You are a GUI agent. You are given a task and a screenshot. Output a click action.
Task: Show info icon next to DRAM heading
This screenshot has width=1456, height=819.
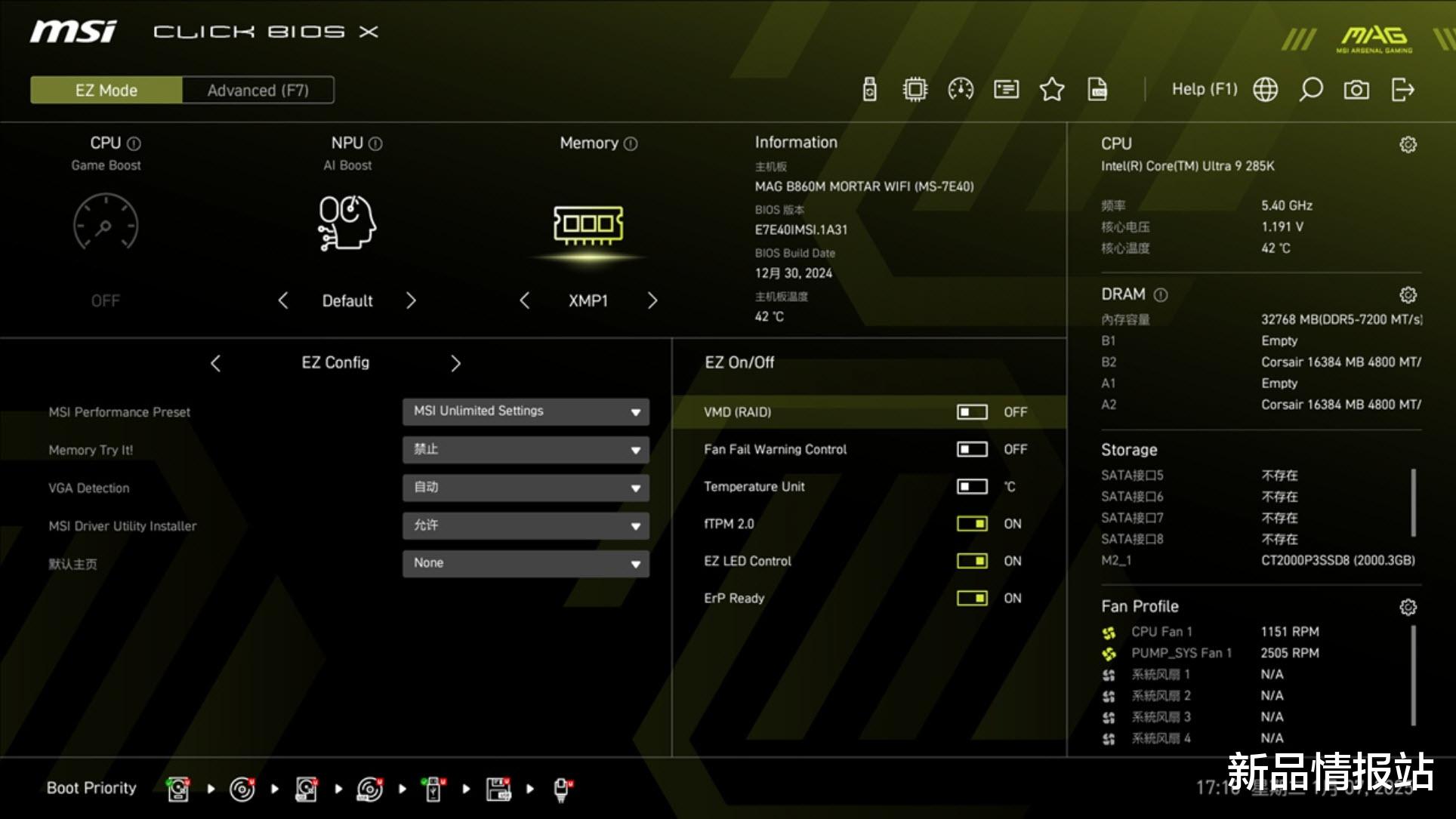pyautogui.click(x=1161, y=294)
